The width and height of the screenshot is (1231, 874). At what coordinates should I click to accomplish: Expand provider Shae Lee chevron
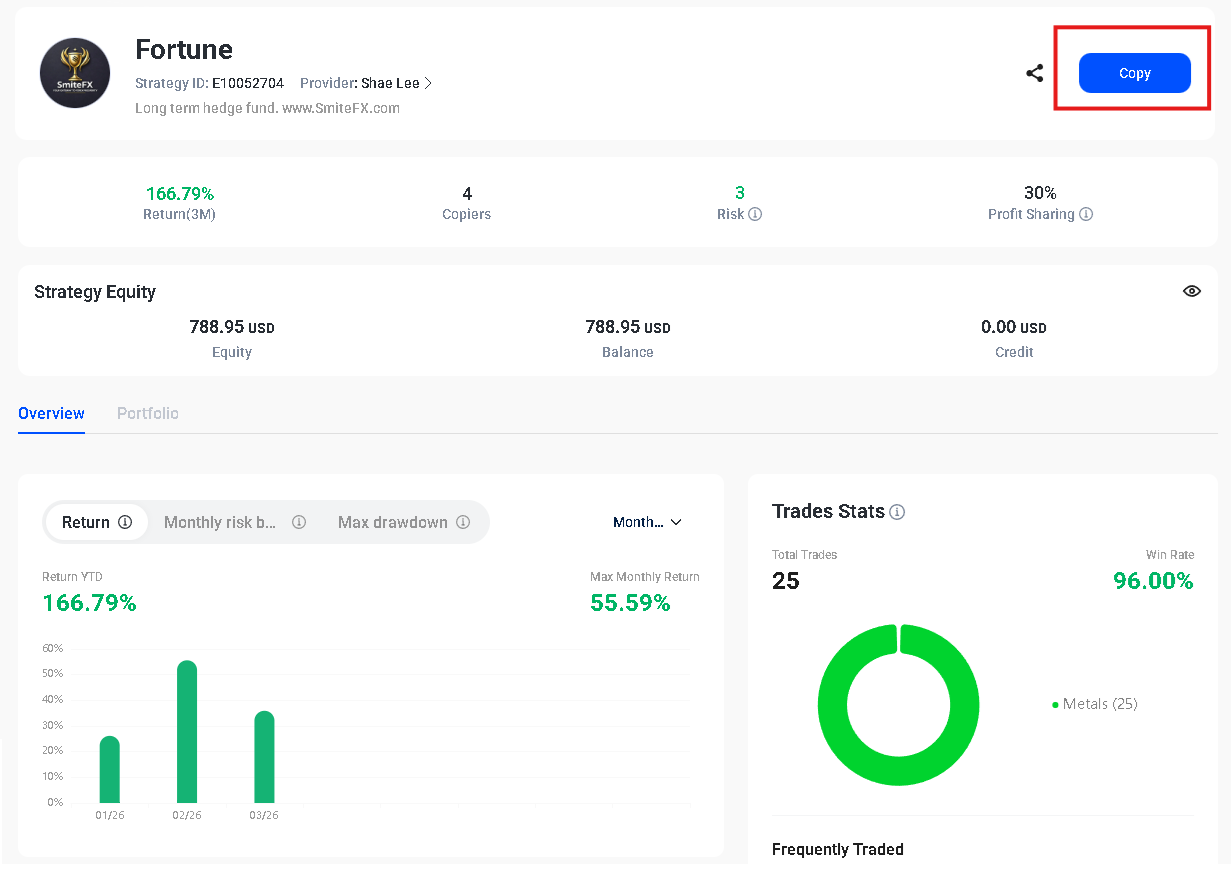[x=429, y=83]
